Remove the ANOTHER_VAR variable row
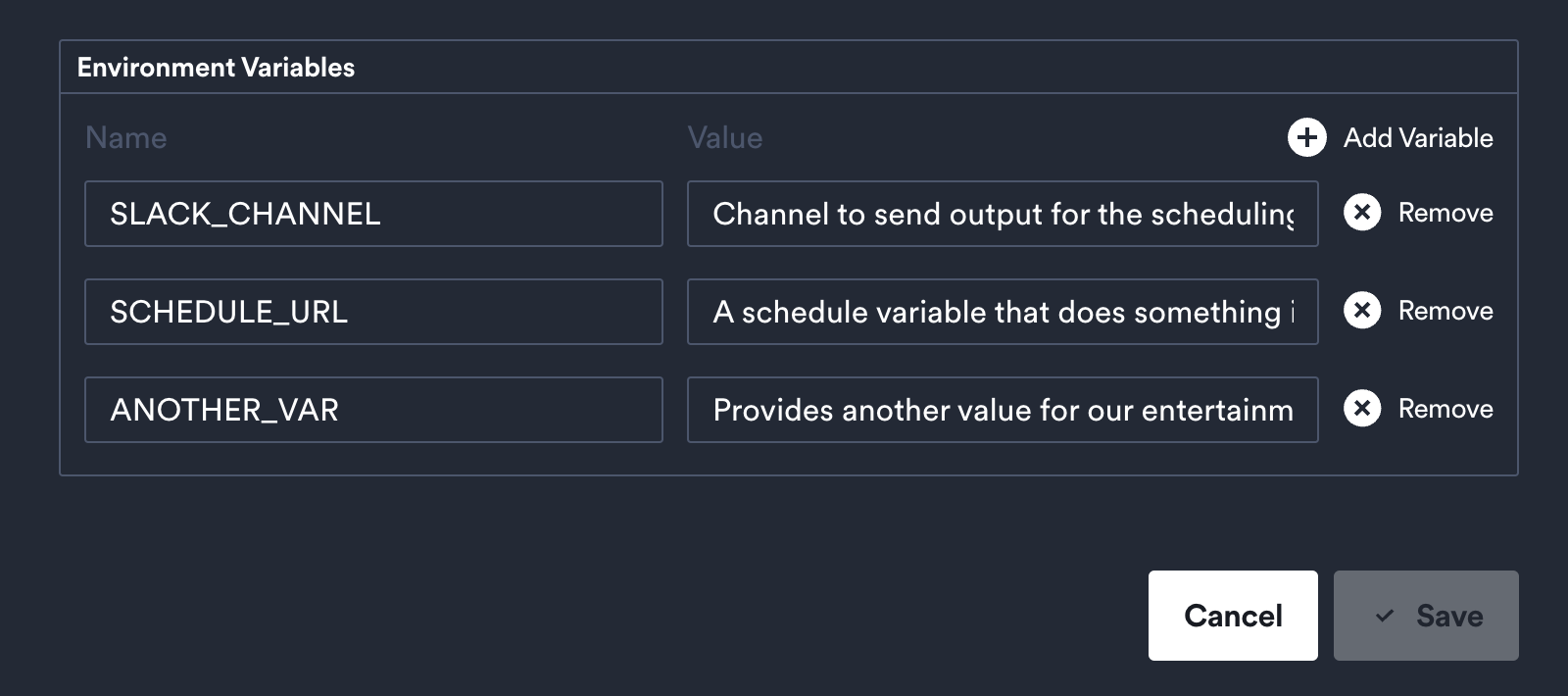The height and width of the screenshot is (696, 1568). point(1443,409)
